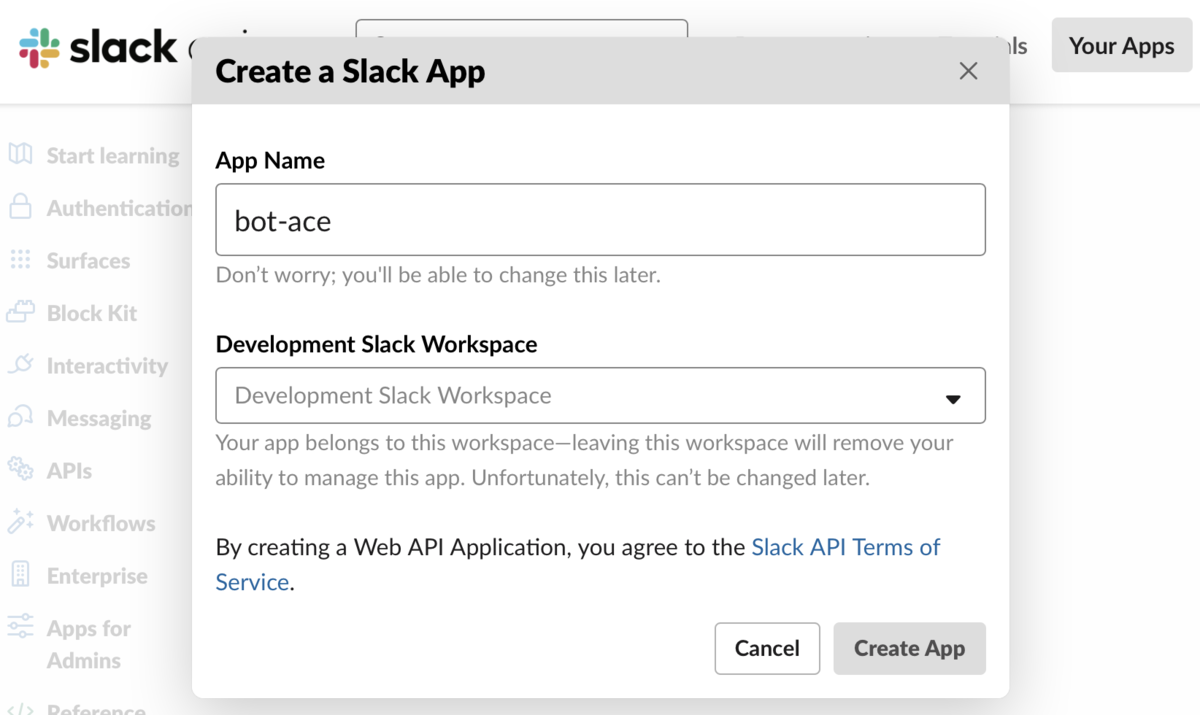Open the Development Slack Workspace dropdown

click(x=600, y=395)
